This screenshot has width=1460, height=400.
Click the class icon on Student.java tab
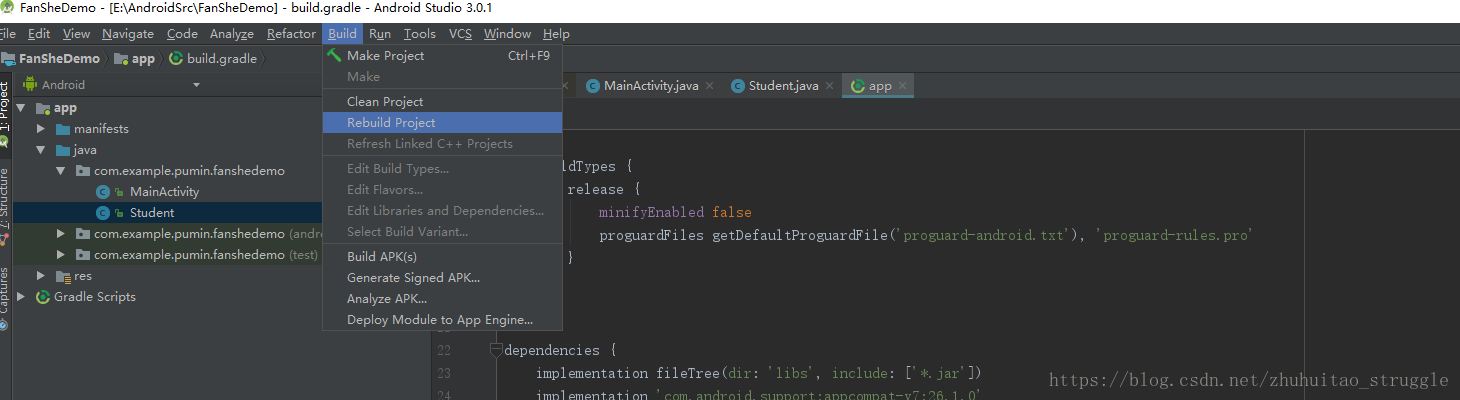pyautogui.click(x=738, y=86)
